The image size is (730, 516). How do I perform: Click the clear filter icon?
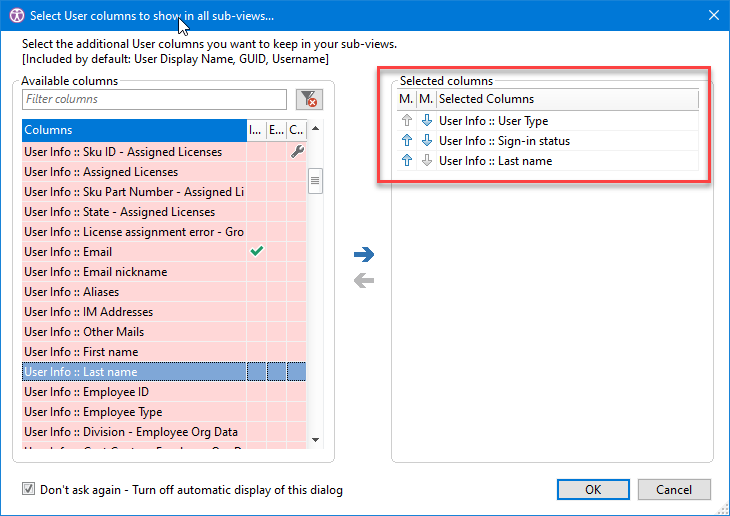[309, 100]
